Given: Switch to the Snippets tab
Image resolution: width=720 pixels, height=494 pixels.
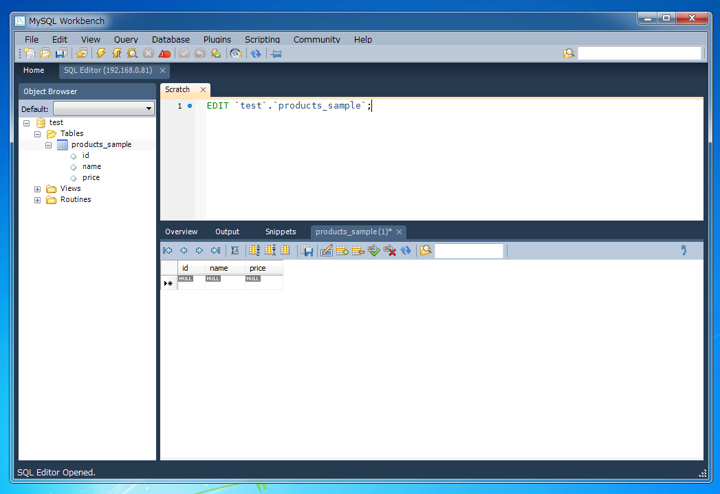Looking at the screenshot, I should pos(281,232).
